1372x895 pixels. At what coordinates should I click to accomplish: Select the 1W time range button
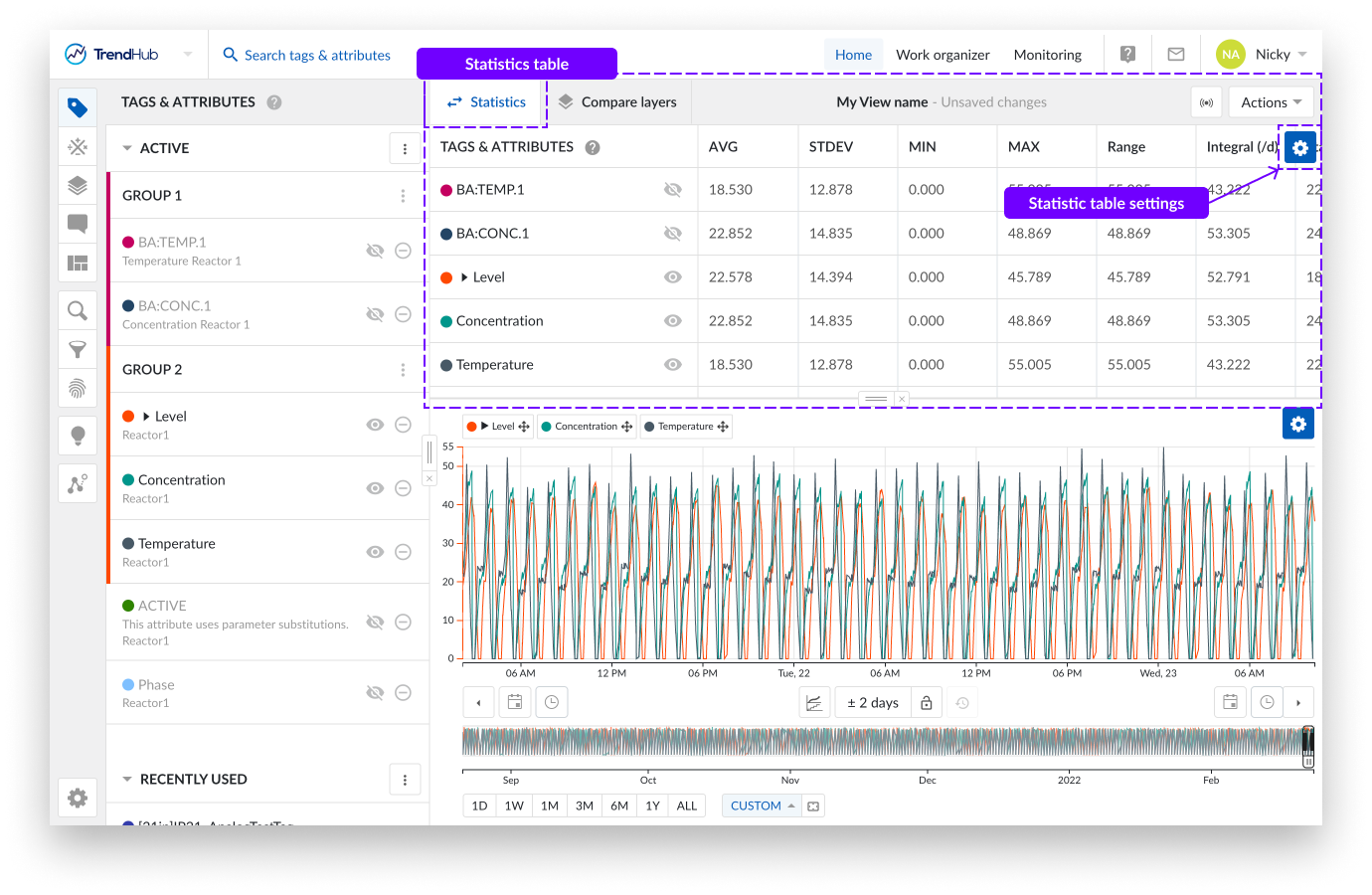(514, 805)
